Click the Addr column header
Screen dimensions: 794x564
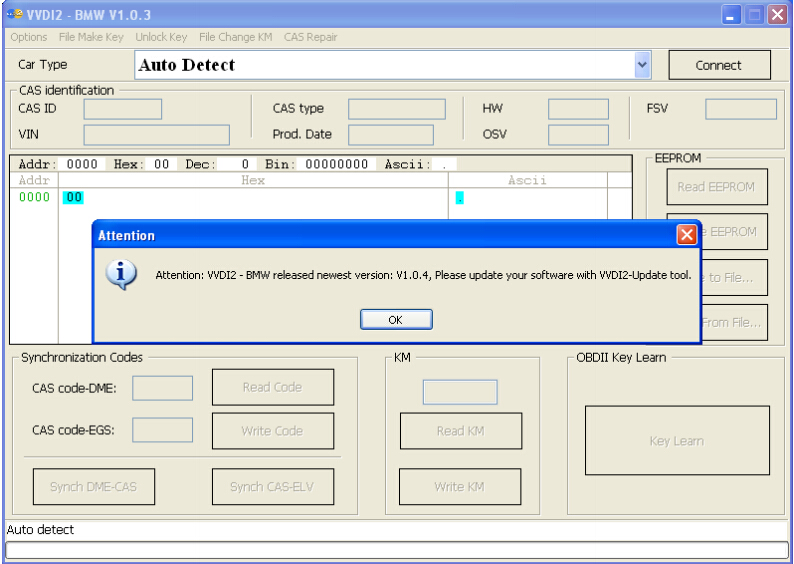click(x=34, y=180)
